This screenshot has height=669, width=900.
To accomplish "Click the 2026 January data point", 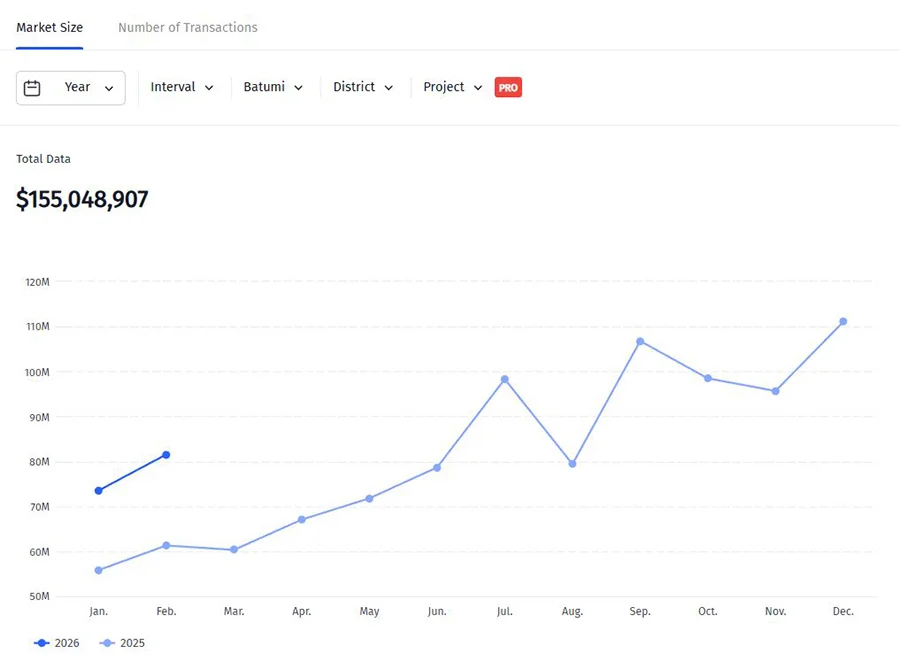I will [98, 491].
